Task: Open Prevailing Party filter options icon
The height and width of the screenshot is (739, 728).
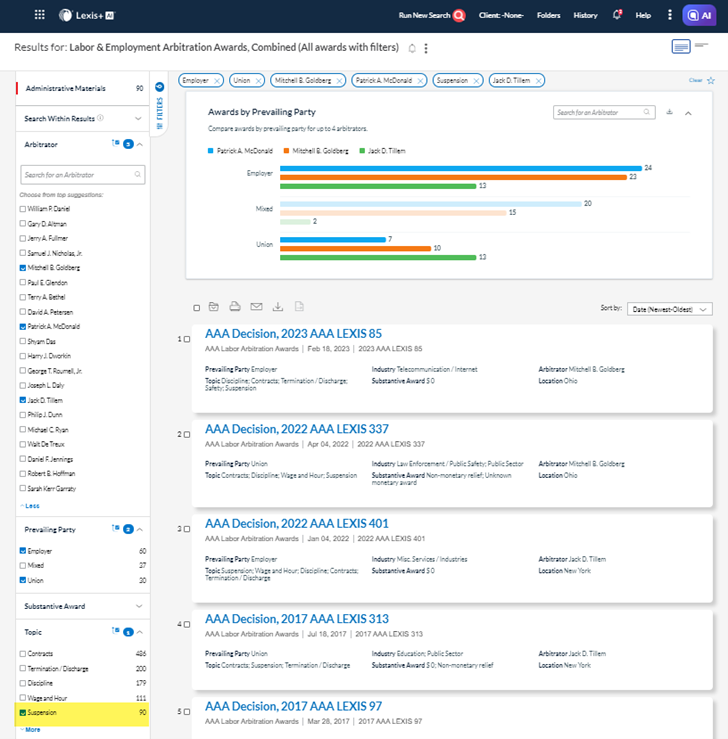Action: [x=115, y=528]
